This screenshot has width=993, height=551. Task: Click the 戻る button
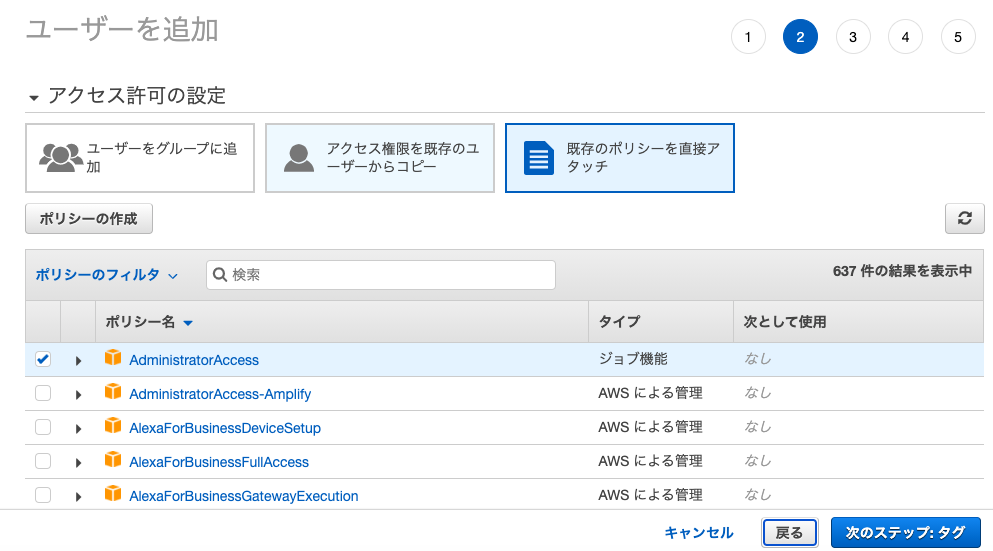click(789, 533)
